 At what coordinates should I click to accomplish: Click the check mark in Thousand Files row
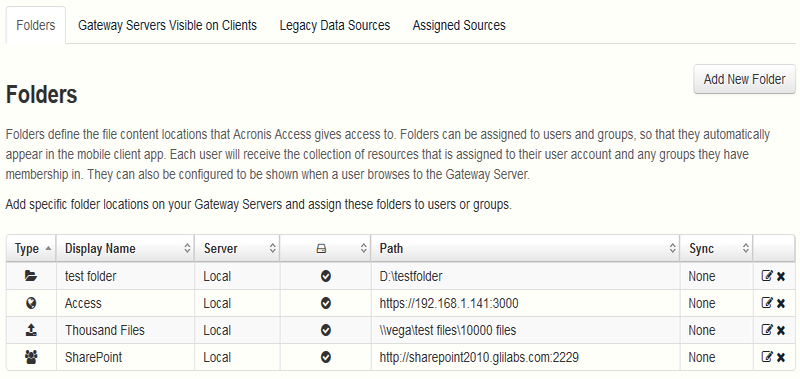point(326,331)
